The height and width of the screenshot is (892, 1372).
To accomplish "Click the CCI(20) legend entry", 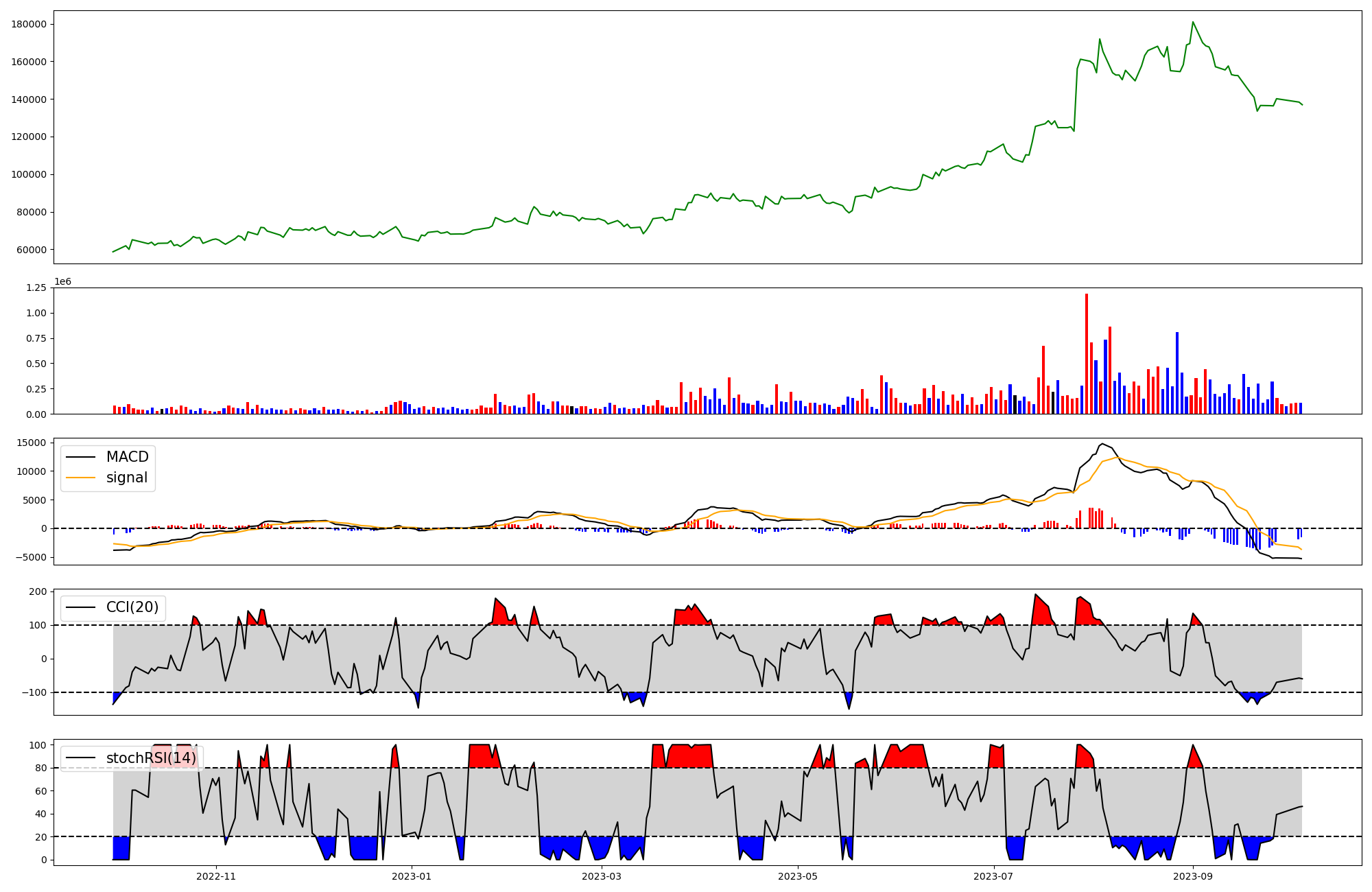I will [x=132, y=607].
